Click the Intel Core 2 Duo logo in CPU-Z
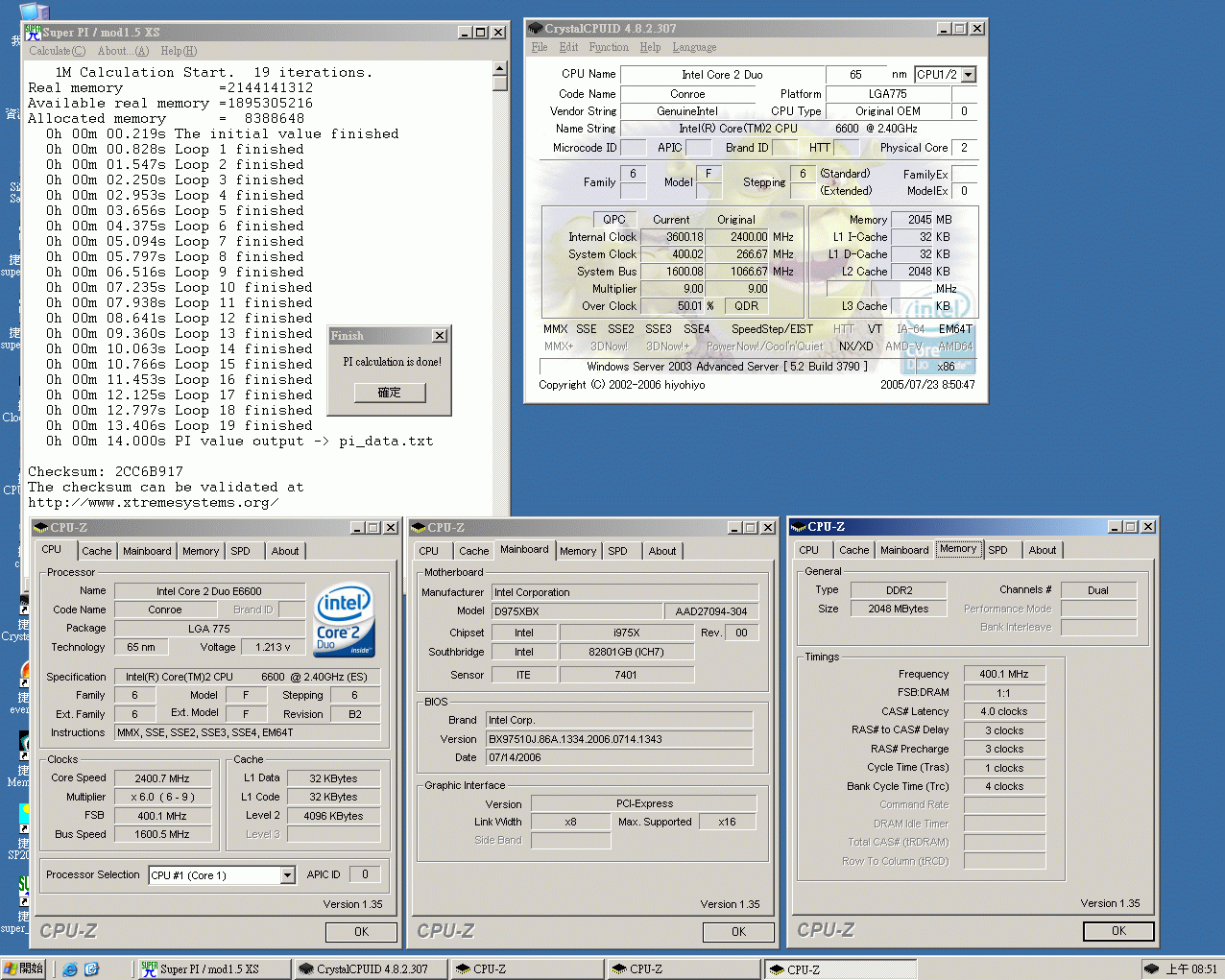This screenshot has width=1225, height=980. [346, 620]
